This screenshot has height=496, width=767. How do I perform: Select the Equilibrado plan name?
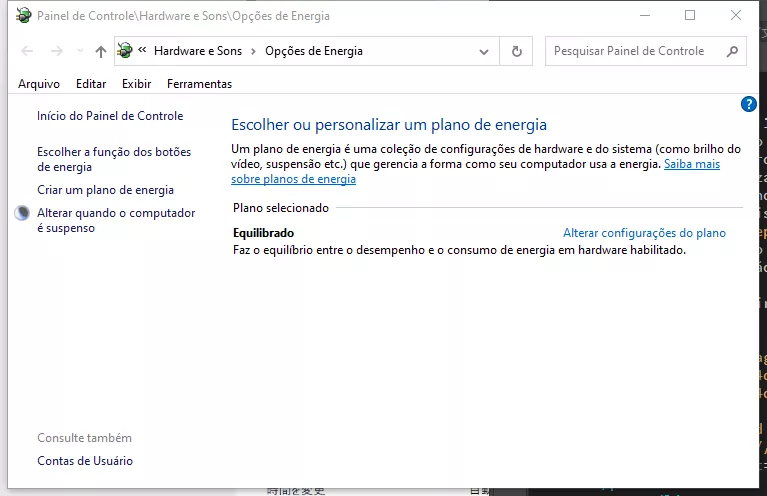[263, 233]
